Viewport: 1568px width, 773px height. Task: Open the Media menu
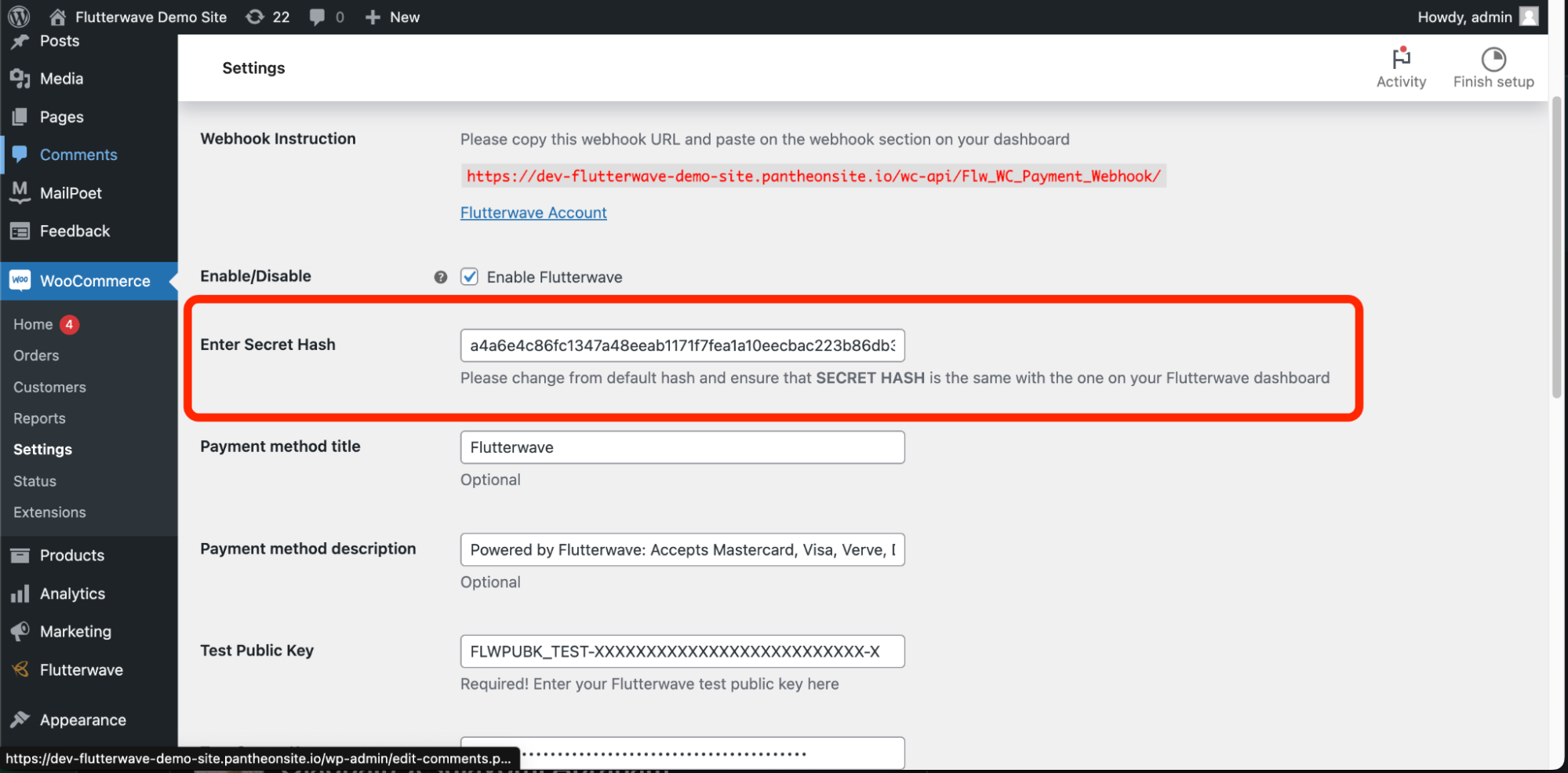point(61,78)
